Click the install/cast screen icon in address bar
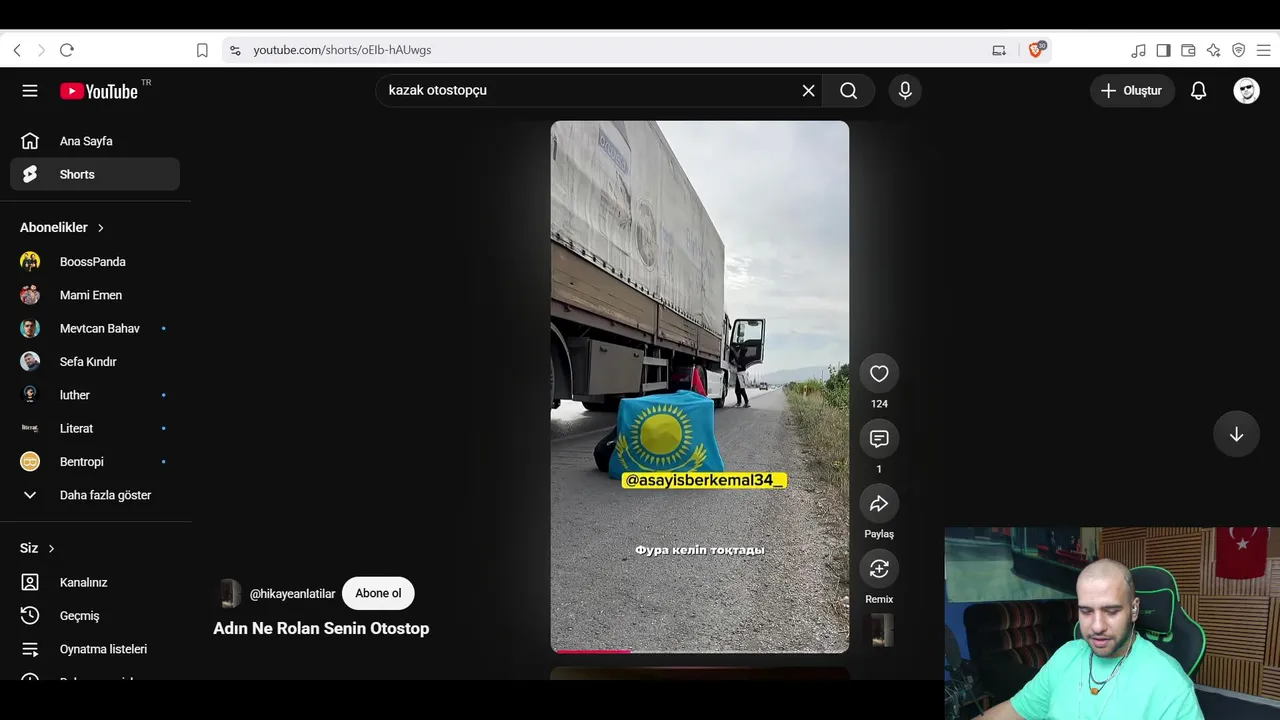The height and width of the screenshot is (720, 1280). point(999,50)
